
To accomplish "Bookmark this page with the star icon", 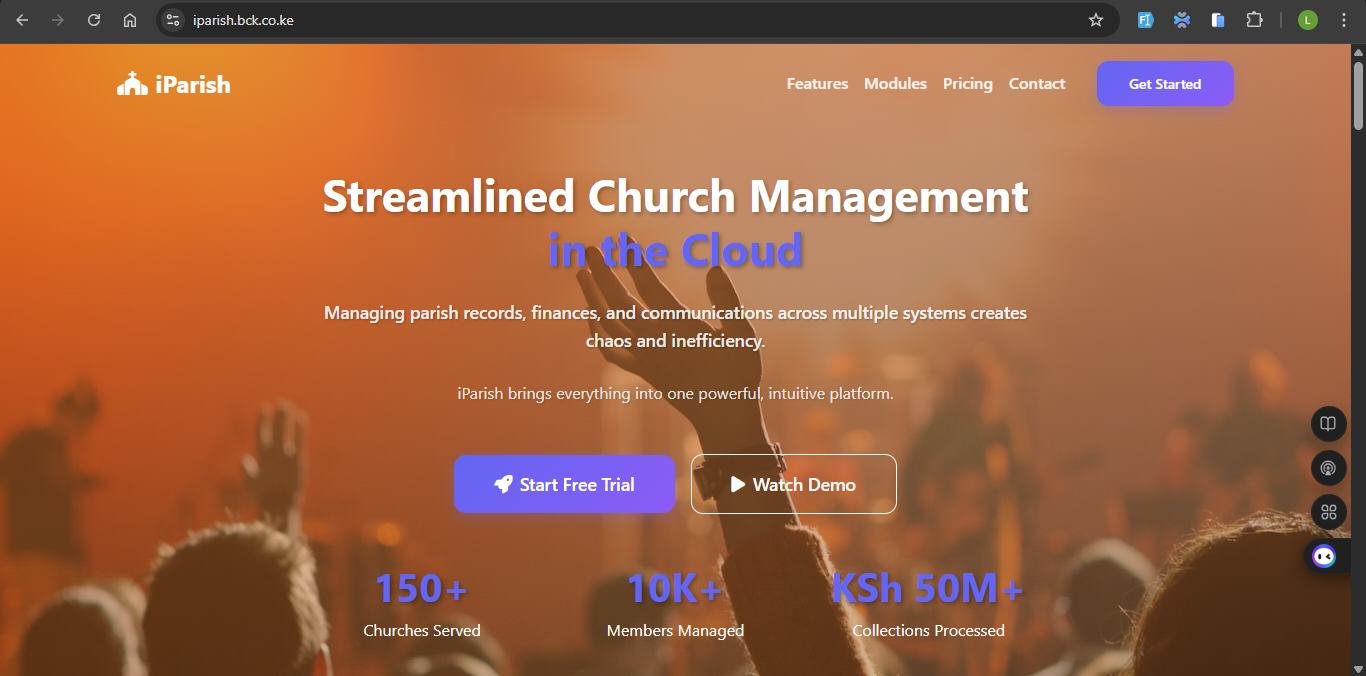I will pyautogui.click(x=1096, y=20).
